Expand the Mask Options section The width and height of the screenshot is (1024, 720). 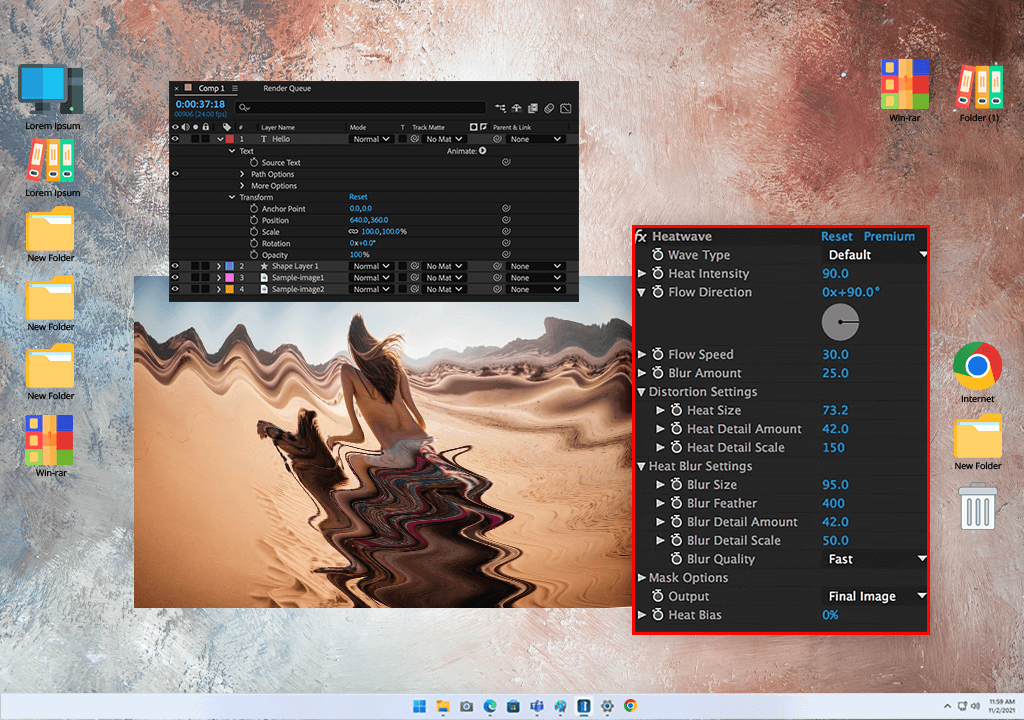point(642,578)
